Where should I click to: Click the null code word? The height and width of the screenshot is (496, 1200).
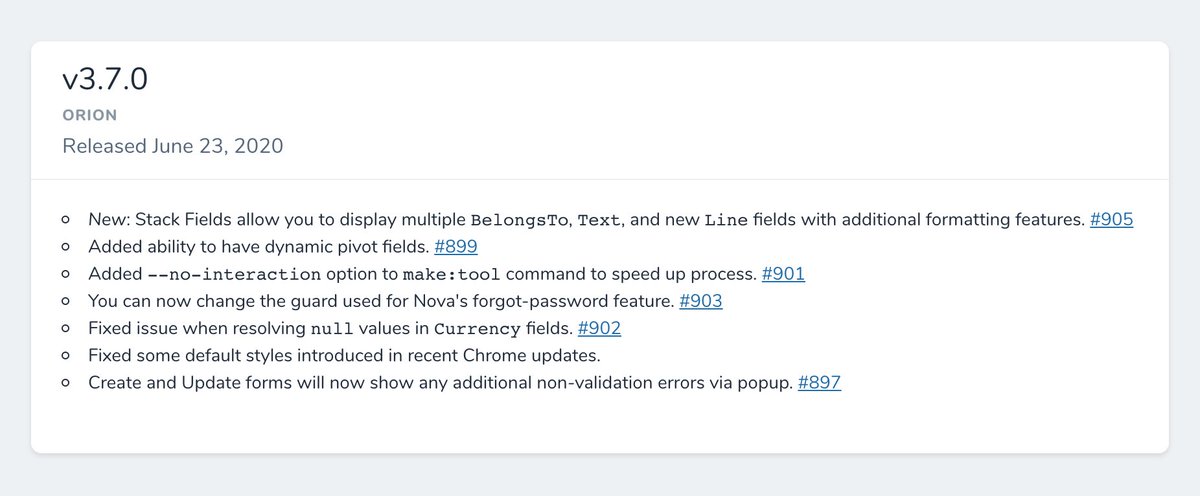point(331,328)
